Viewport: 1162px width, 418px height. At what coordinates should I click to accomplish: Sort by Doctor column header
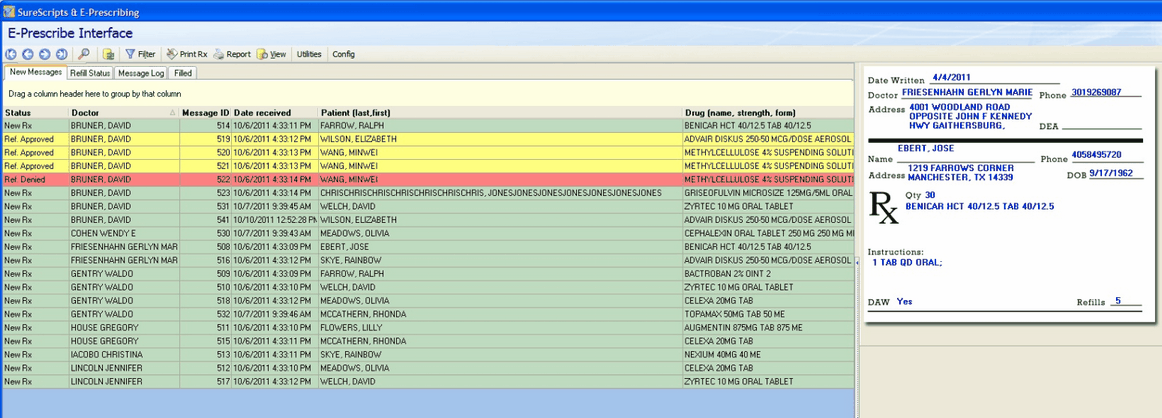point(124,113)
